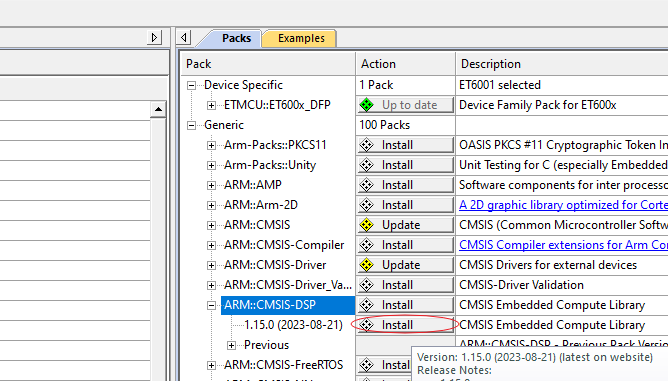Viewport: 668px width, 381px height.
Task: Select the ARM::CMSIS-Compiler tree item
Action: [284, 245]
